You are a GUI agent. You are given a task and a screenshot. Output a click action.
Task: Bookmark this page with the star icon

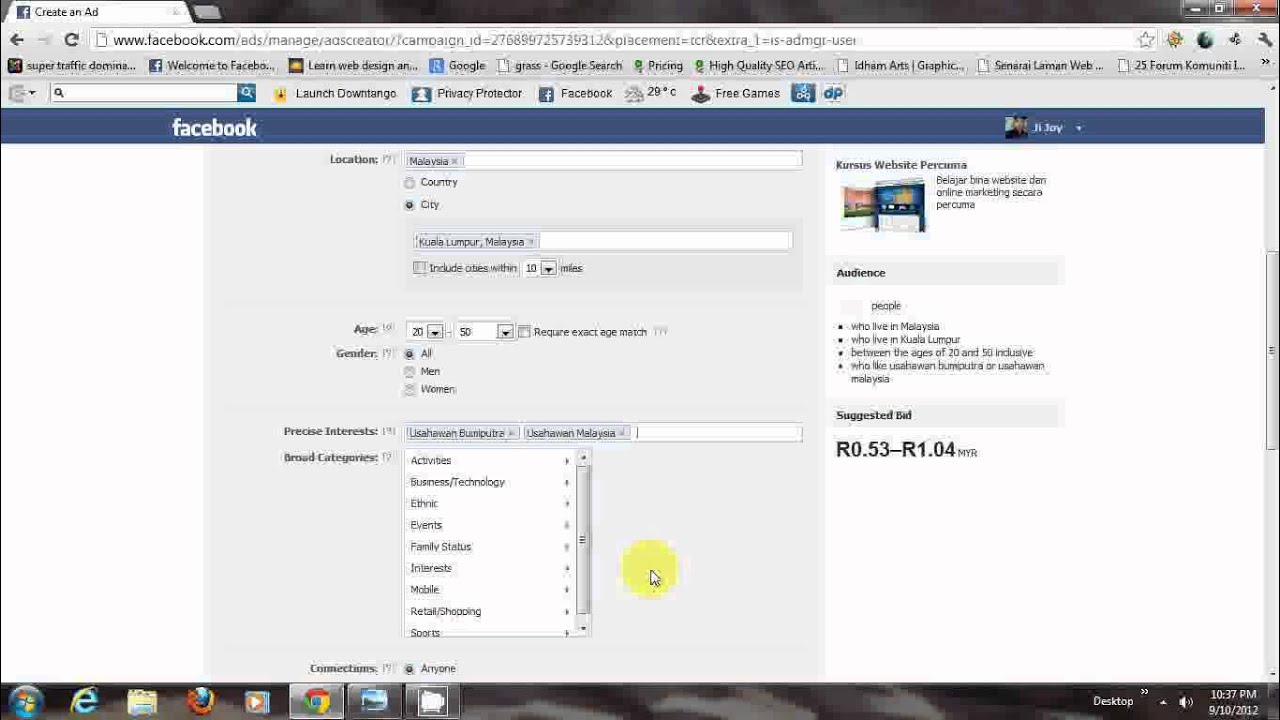[1146, 40]
